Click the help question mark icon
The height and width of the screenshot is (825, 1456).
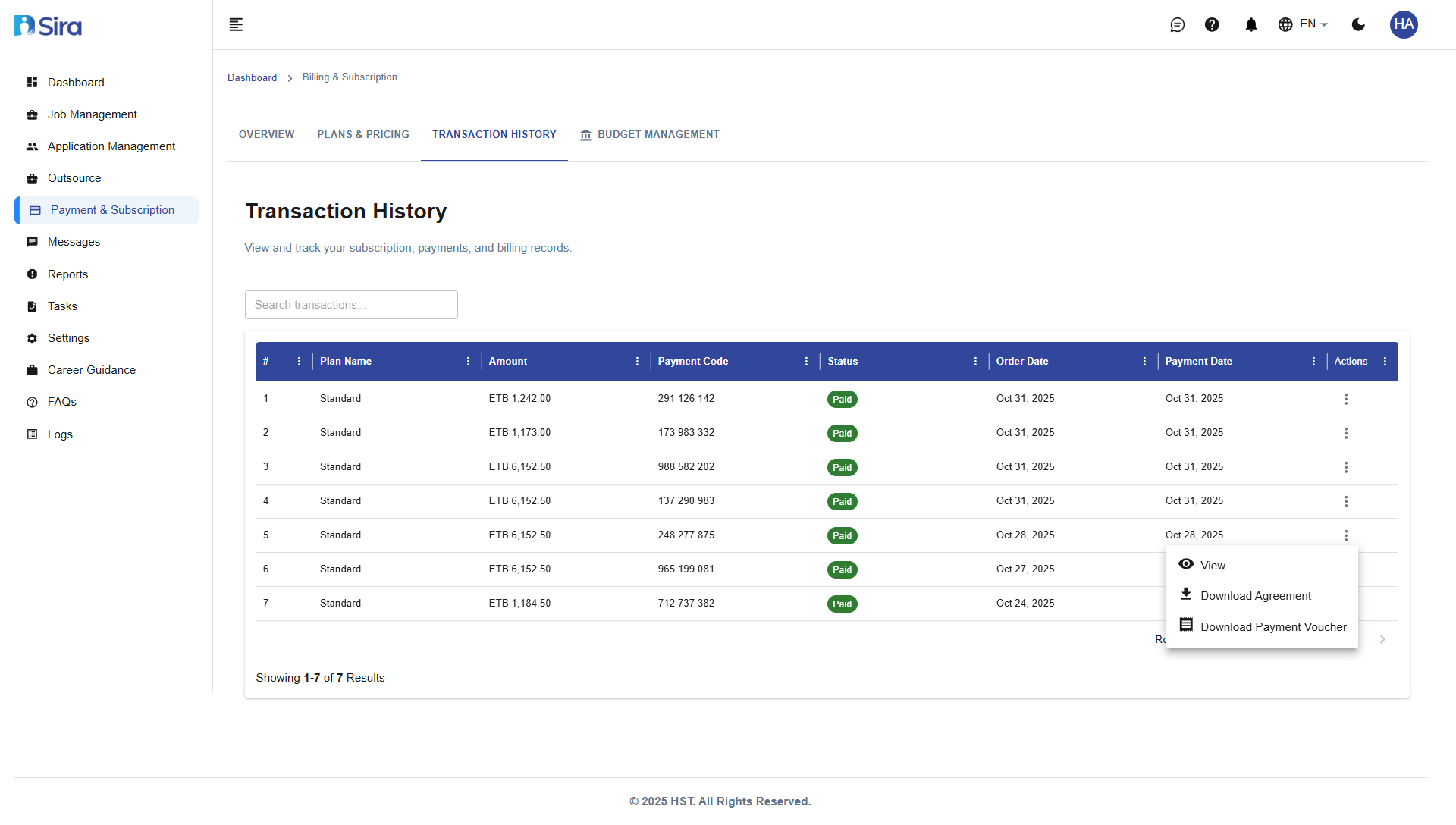[x=1212, y=25]
